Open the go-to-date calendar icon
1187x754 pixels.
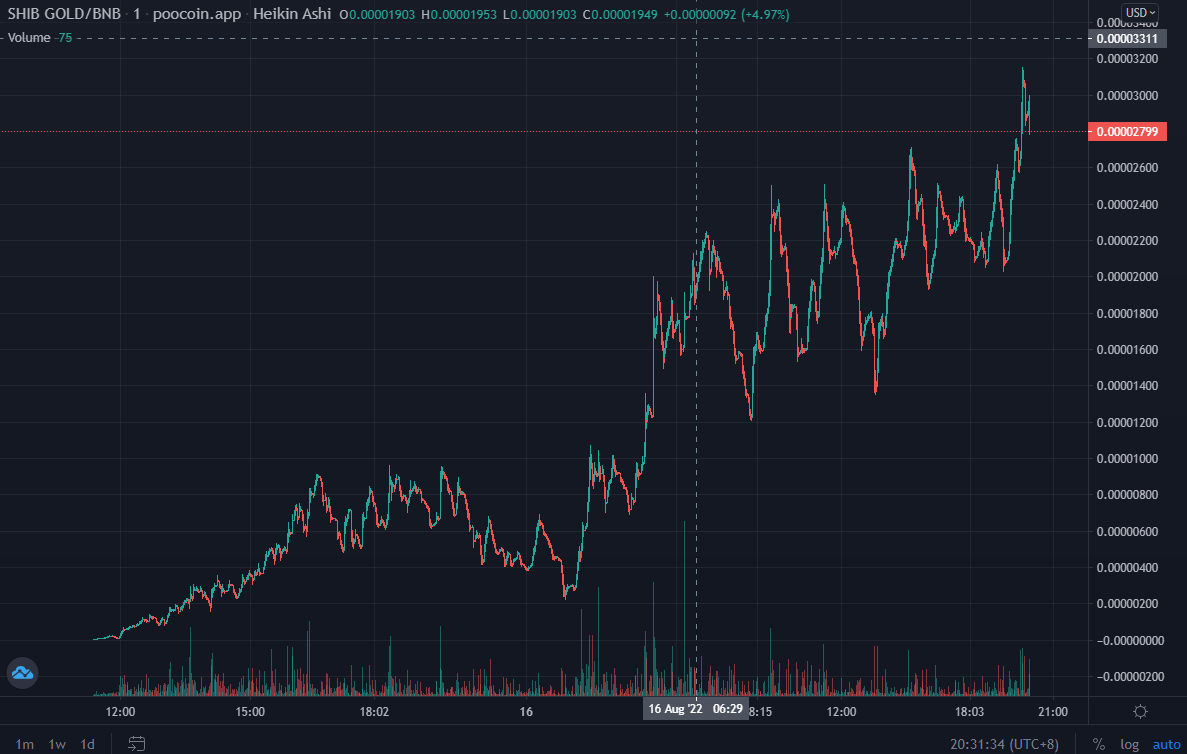(136, 743)
